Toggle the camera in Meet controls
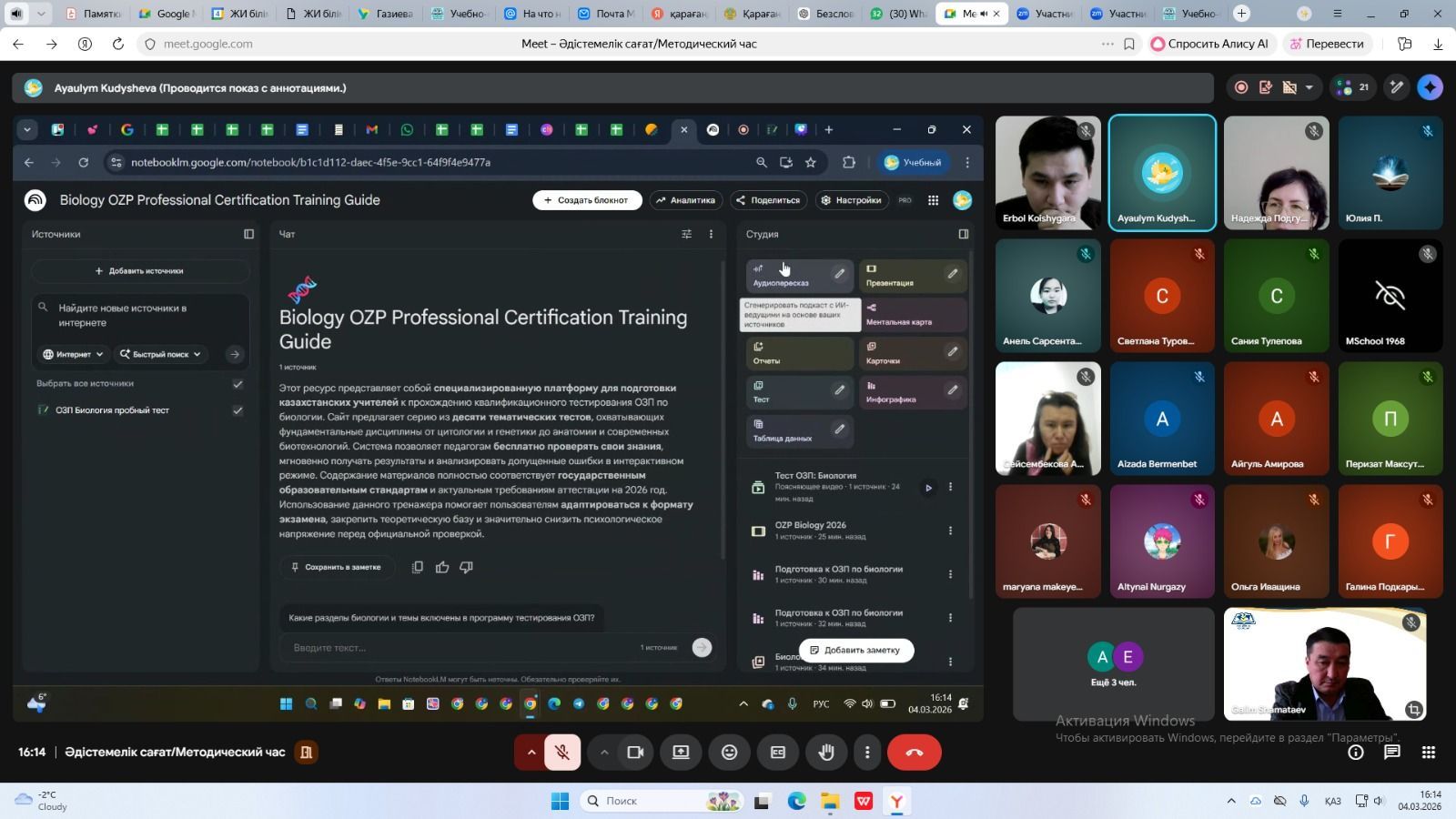 tap(635, 753)
